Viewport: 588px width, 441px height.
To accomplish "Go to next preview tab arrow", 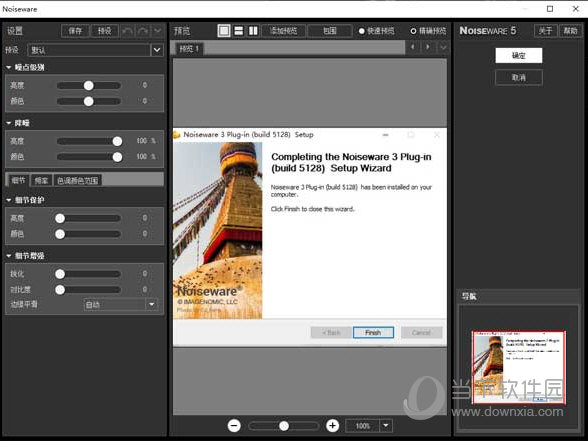I will click(428, 48).
